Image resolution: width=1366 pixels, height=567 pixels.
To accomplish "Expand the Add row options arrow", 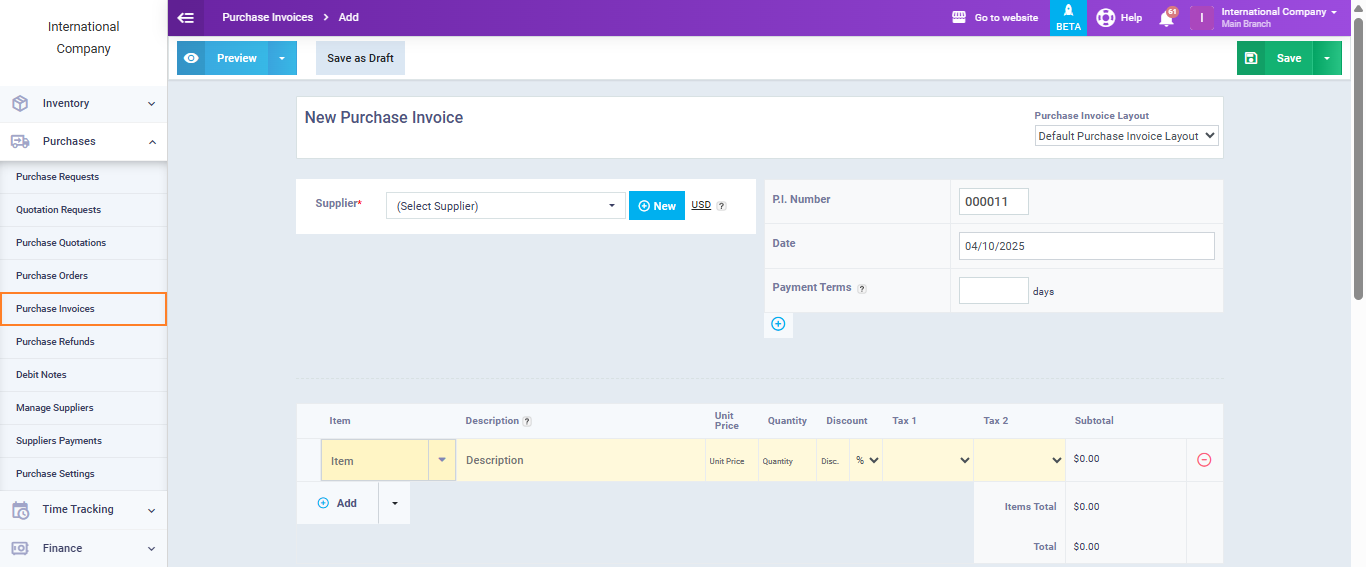I will click(394, 503).
